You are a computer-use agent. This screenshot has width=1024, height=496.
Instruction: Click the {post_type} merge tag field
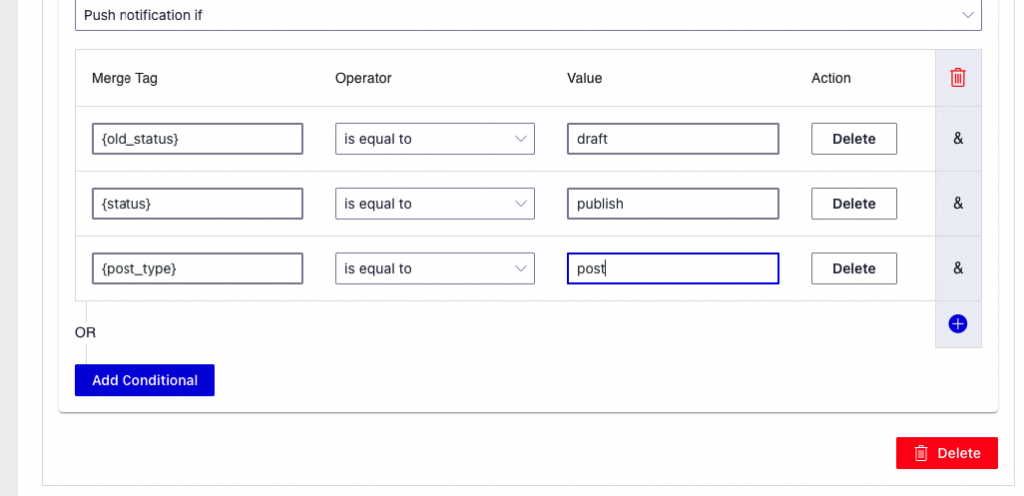coord(197,268)
